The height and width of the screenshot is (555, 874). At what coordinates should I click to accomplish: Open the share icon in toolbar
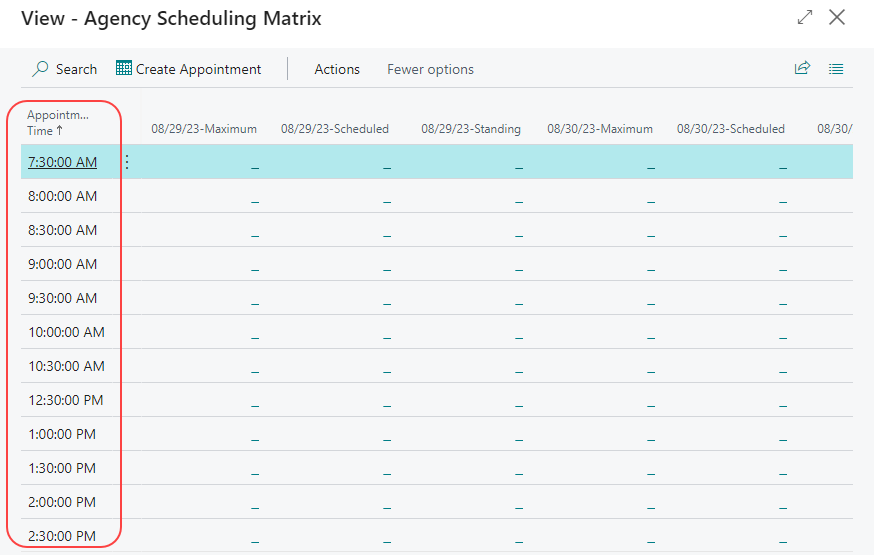coord(801,69)
